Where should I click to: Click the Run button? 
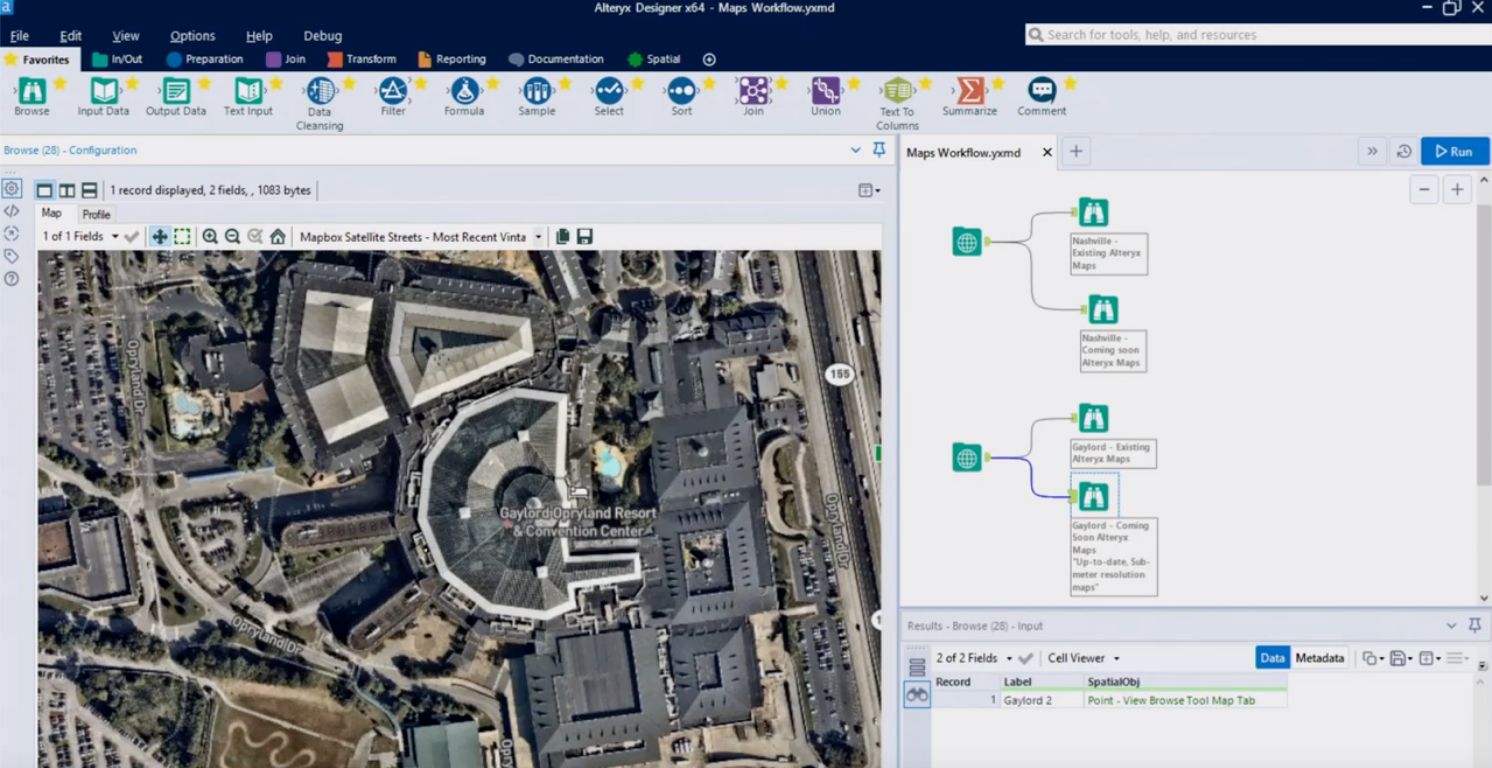tap(1454, 151)
